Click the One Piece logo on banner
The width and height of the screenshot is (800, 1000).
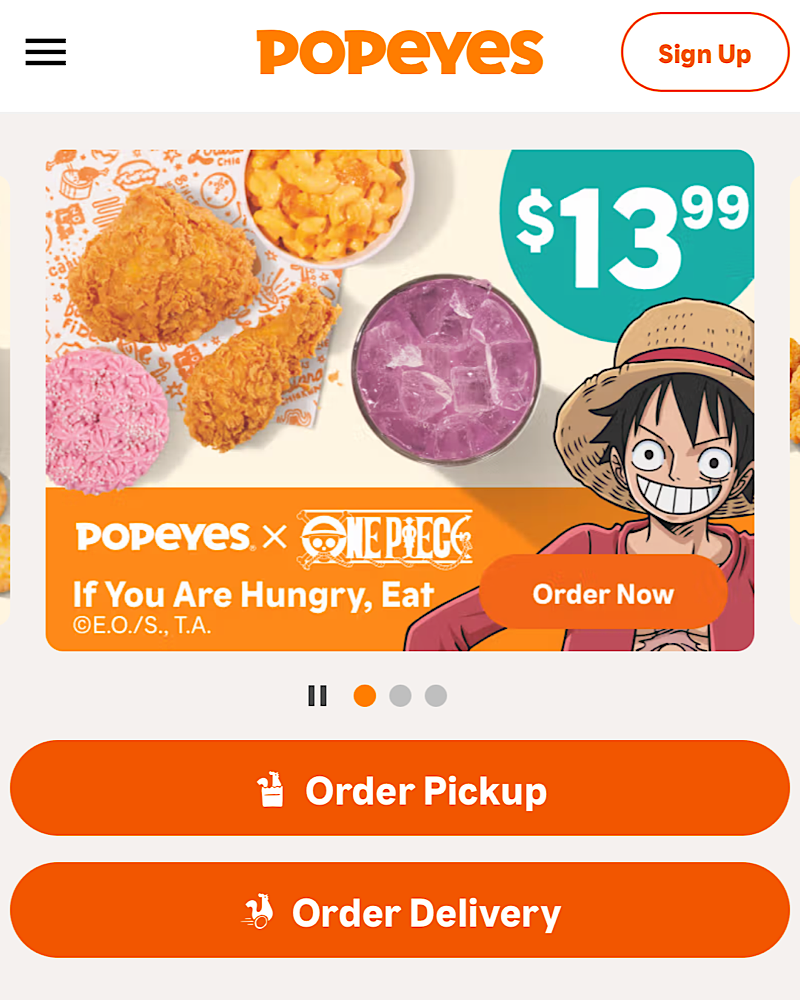pyautogui.click(x=387, y=539)
